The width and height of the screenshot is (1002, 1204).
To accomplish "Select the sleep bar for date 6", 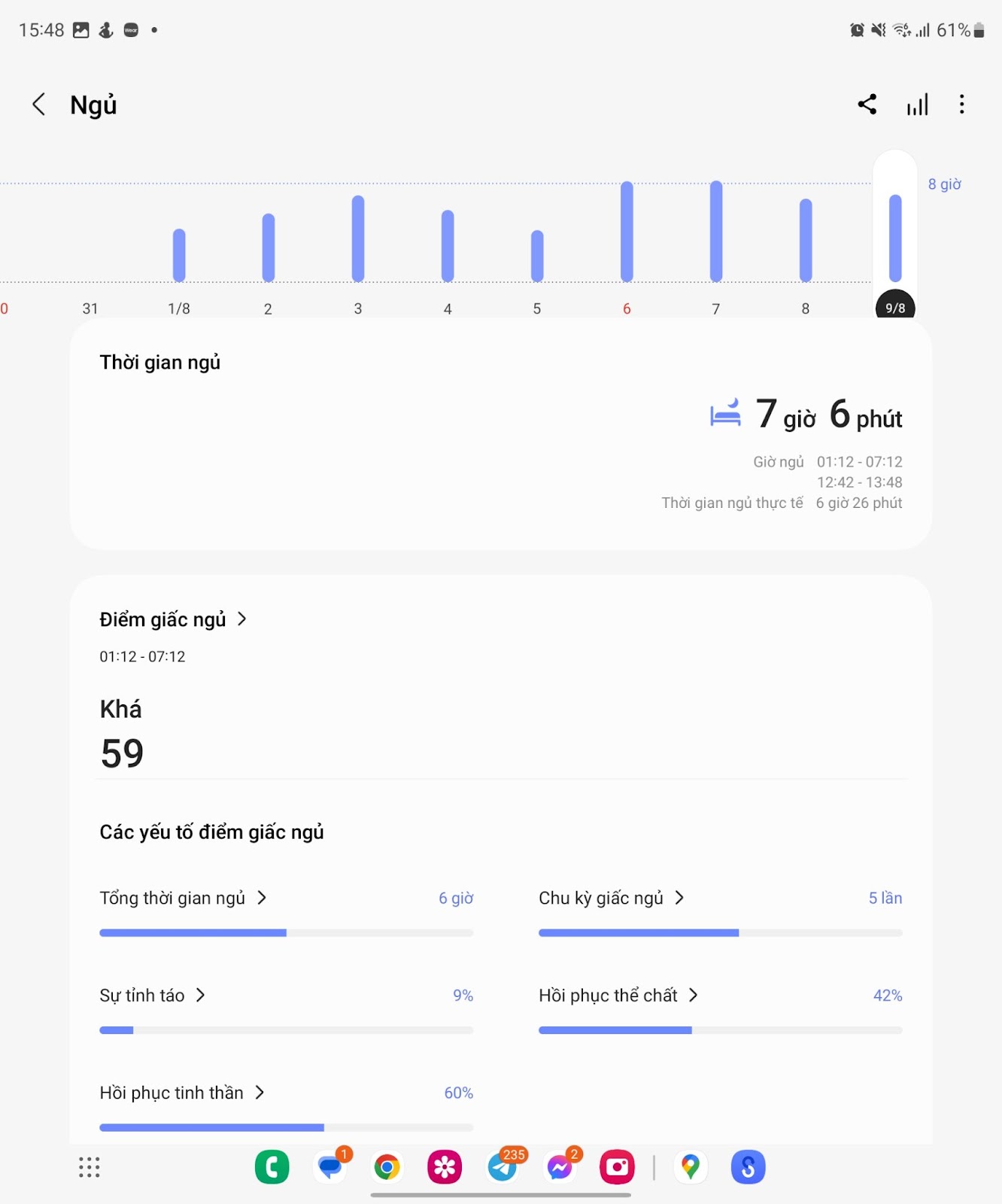I will coord(627,232).
